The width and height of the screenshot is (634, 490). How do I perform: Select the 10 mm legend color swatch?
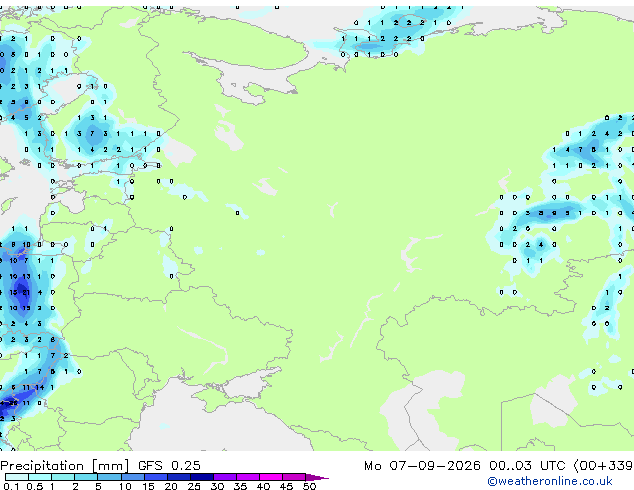click(132, 477)
